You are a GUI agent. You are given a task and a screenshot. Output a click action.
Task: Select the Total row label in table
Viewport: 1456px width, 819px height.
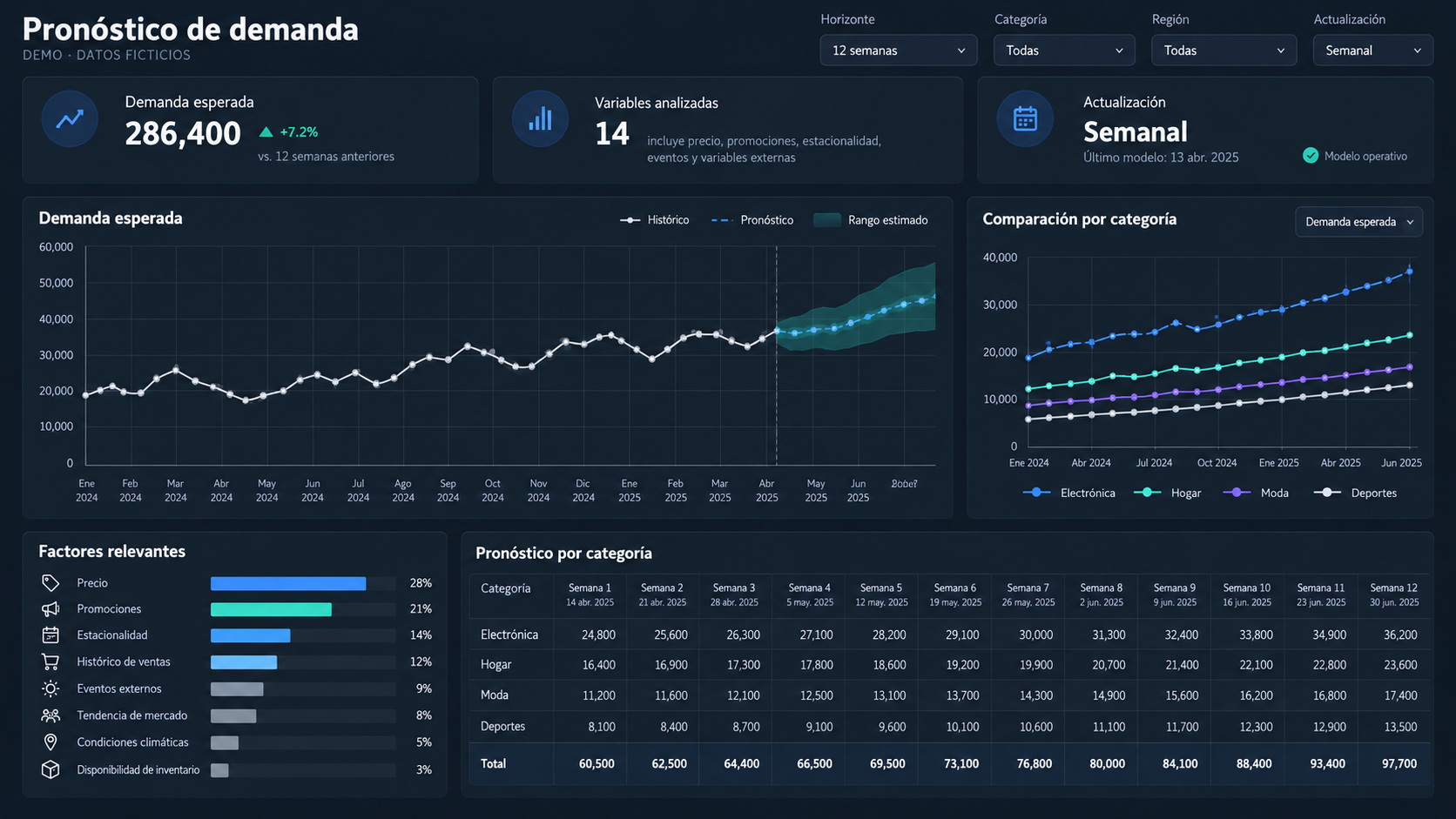pos(493,763)
